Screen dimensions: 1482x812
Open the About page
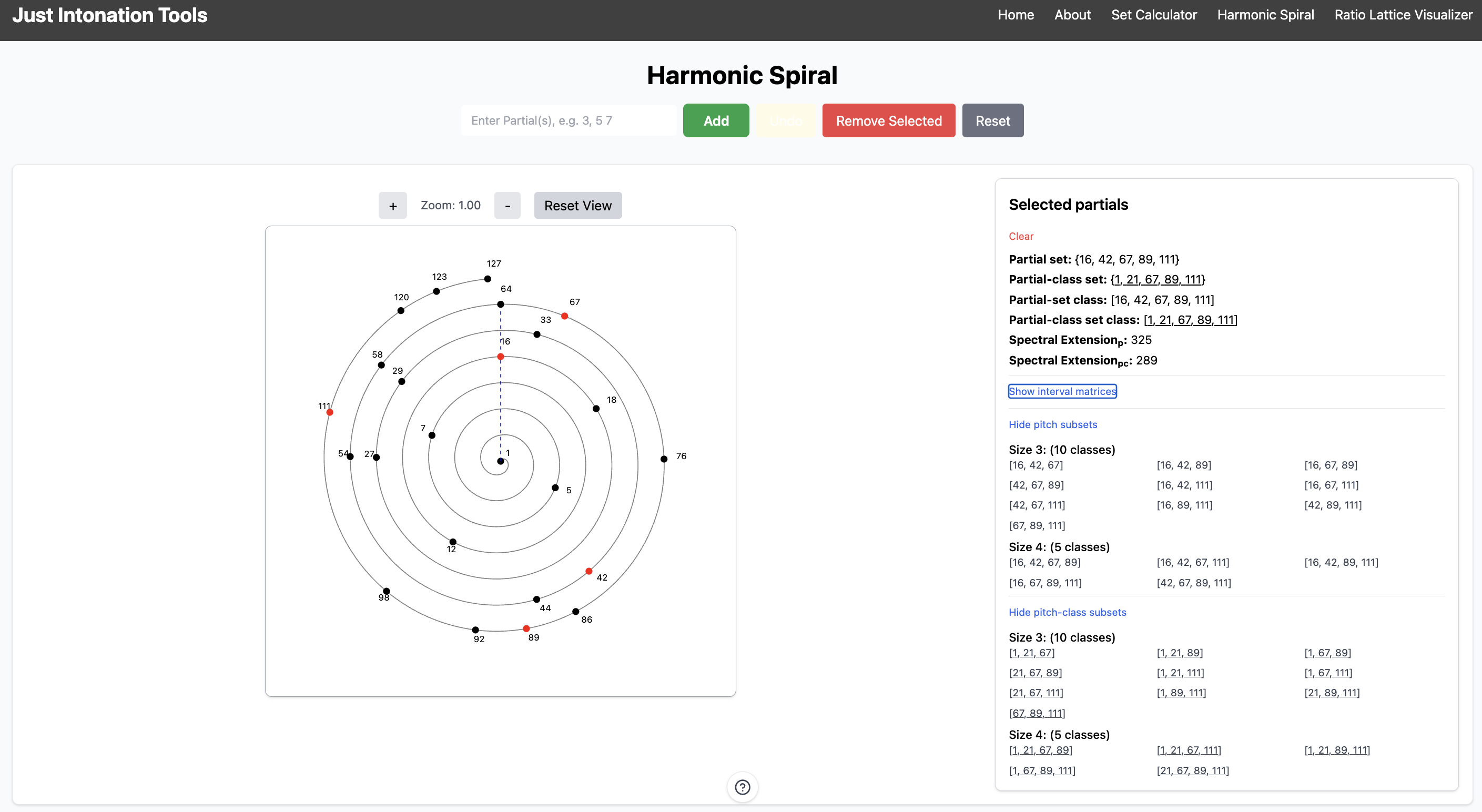[1072, 15]
